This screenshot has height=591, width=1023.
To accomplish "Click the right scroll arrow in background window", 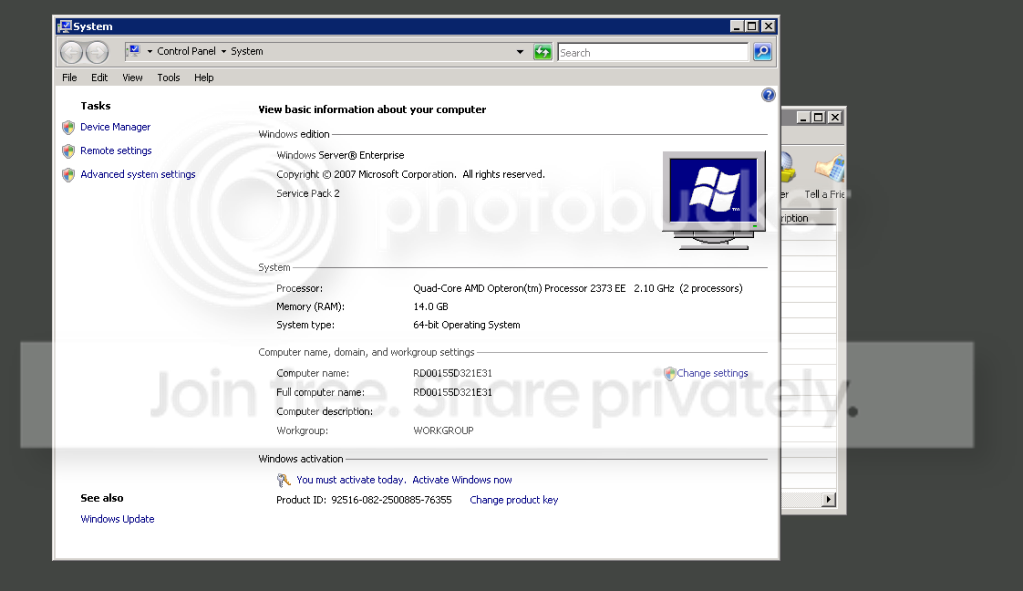I will coord(829,500).
